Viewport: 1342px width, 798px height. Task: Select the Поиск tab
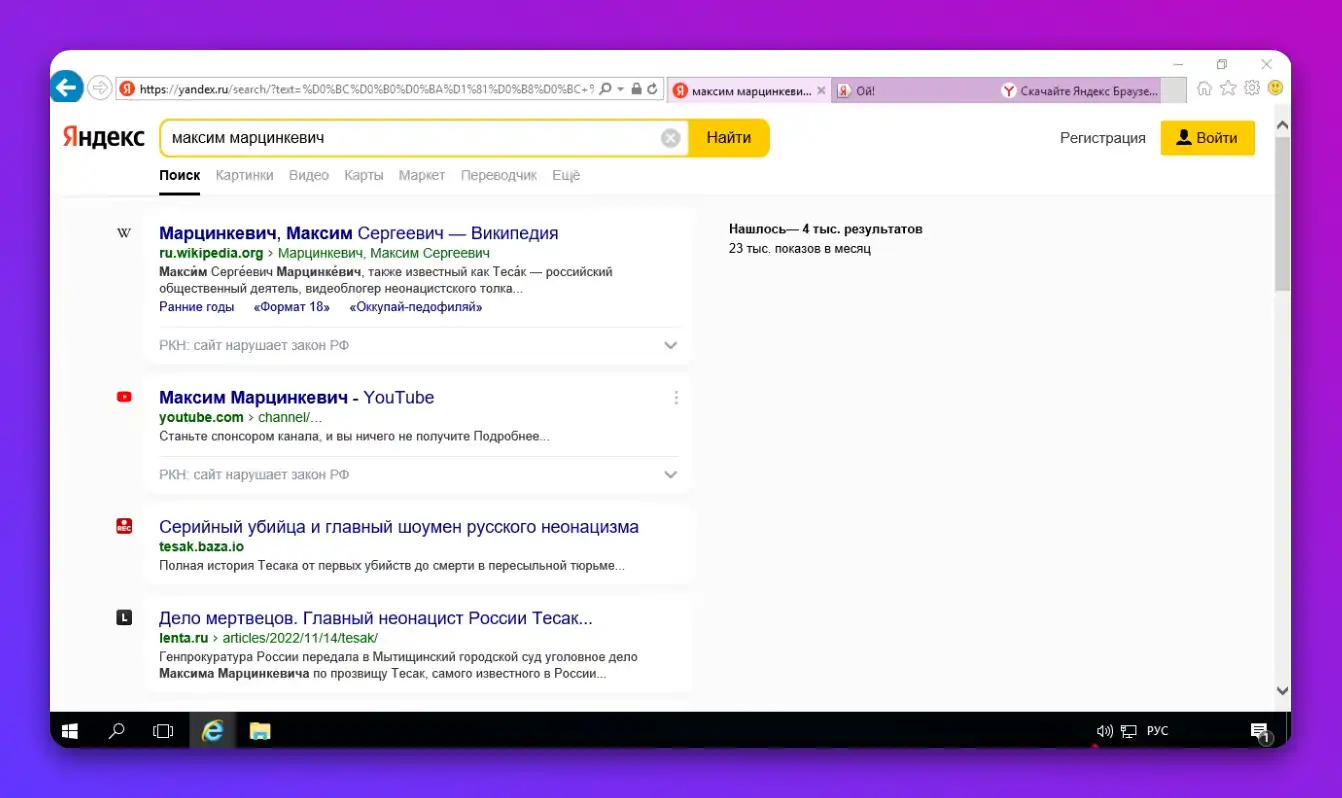pyautogui.click(x=180, y=175)
